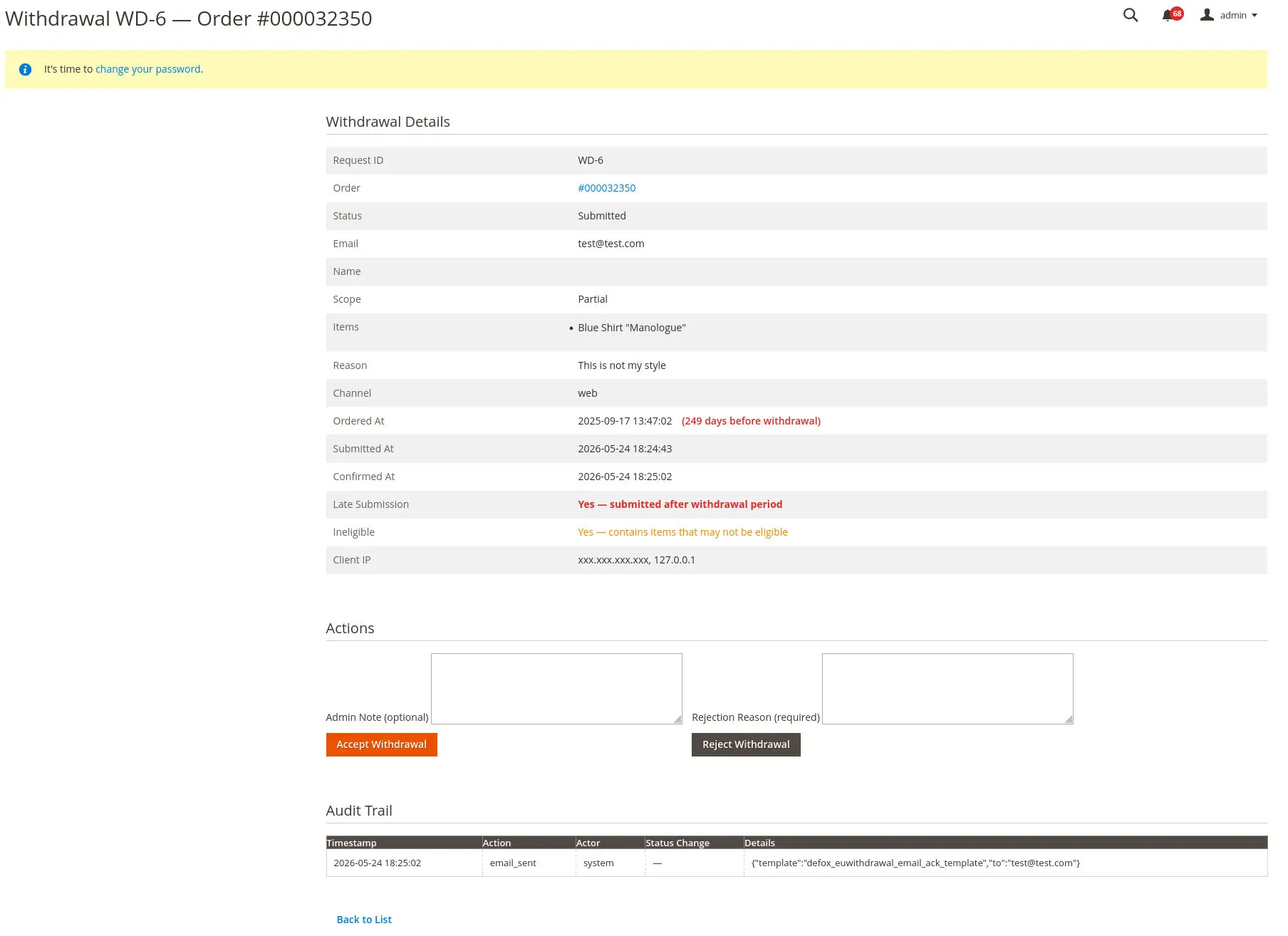Select the test@test.com email value

[611, 244]
